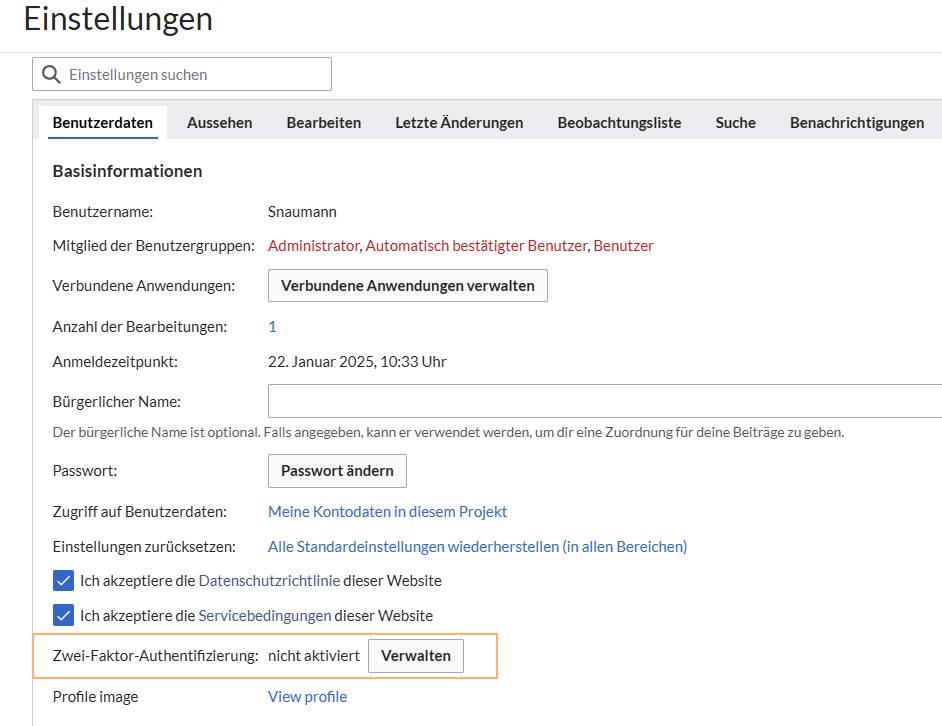Follow Automatisch bestätigter Benutzer link
This screenshot has height=726, width=942.
[476, 246]
